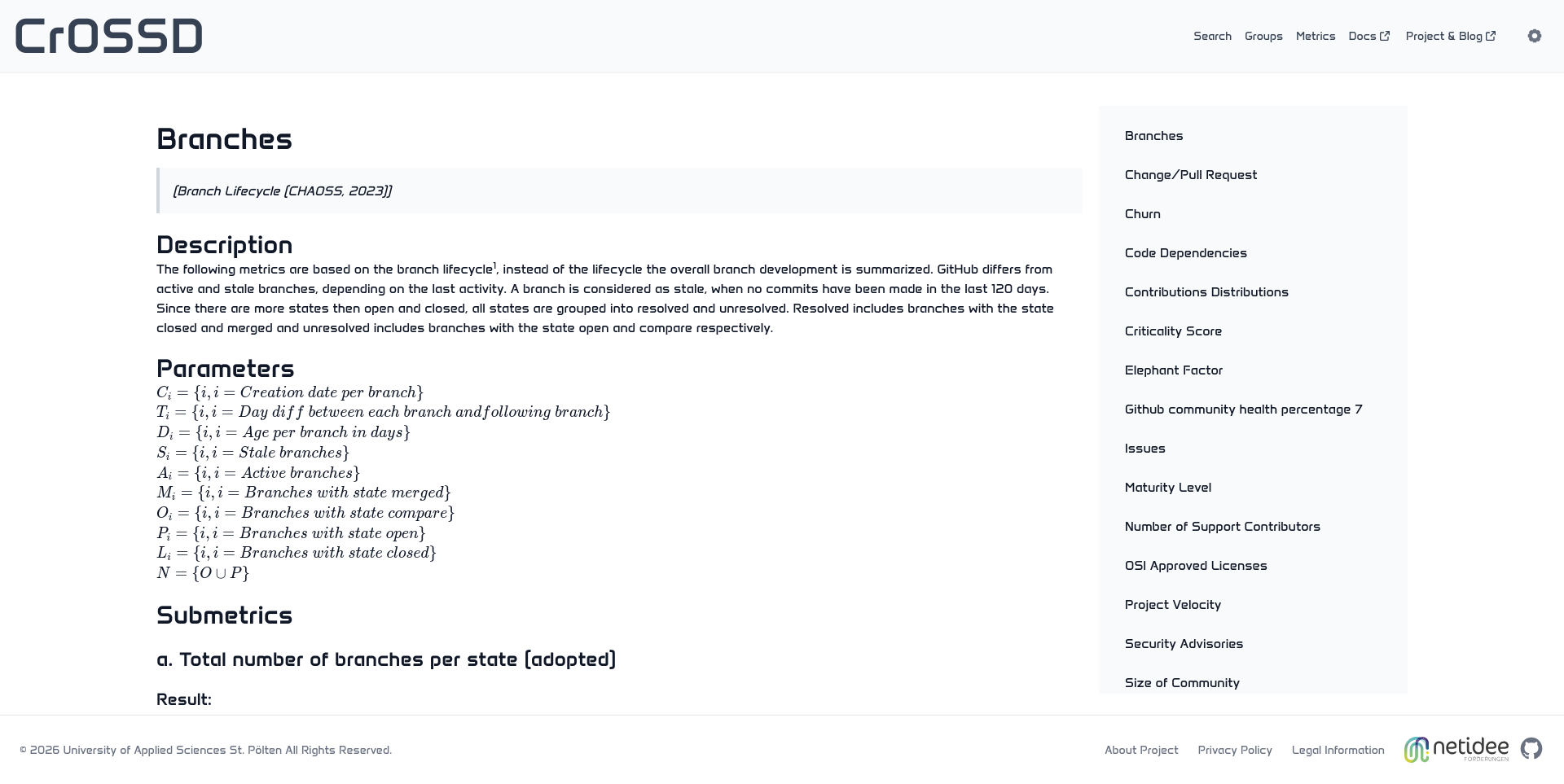View Code Dependencies metric
The height and width of the screenshot is (784, 1564).
pos(1186,253)
